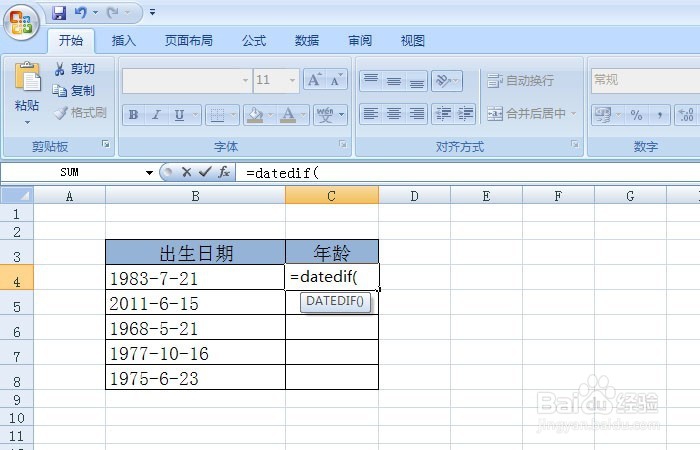Toggle middle vertical alignment
700x450 pixels.
(x=394, y=81)
